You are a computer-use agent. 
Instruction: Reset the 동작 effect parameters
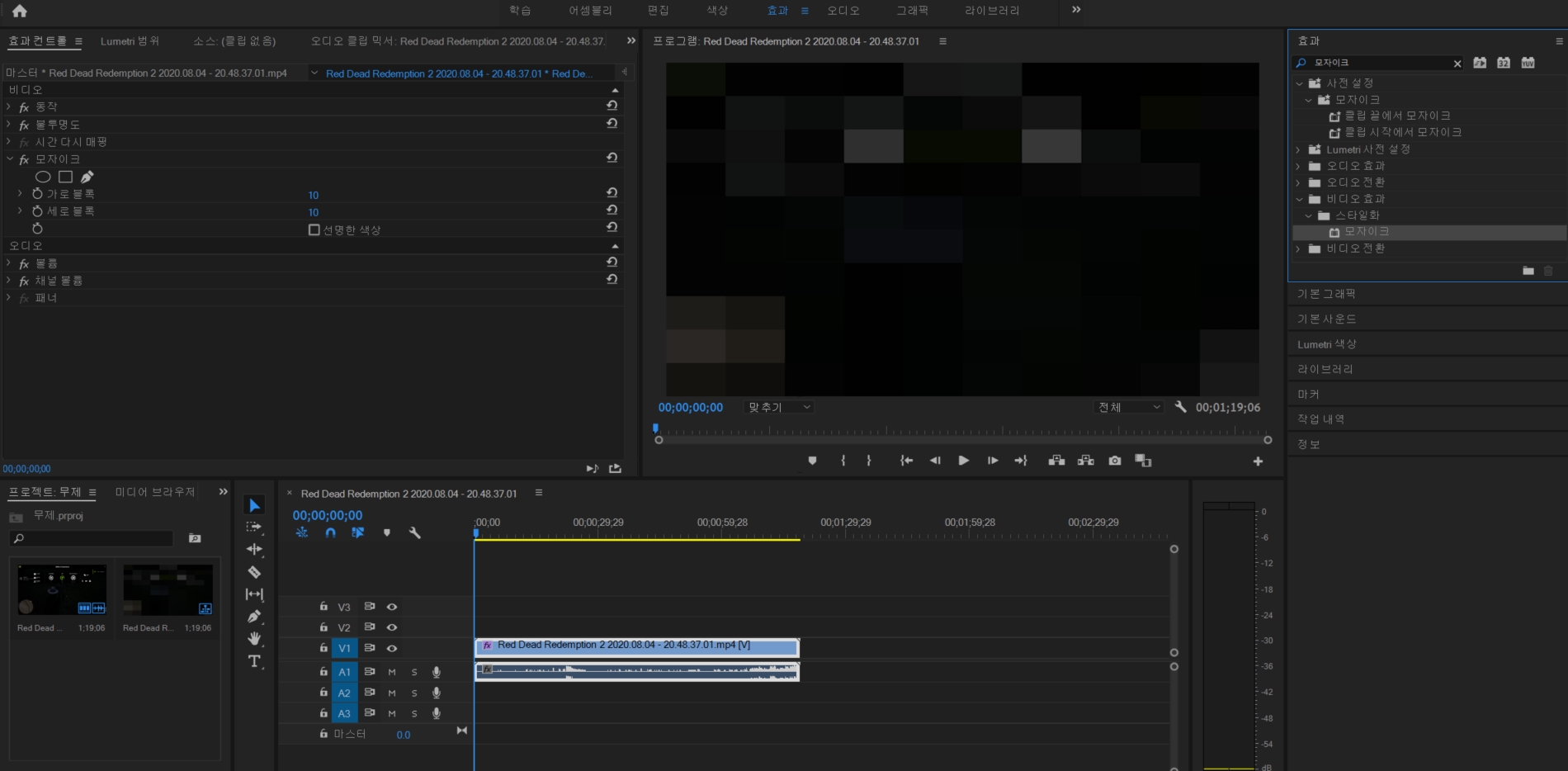612,106
